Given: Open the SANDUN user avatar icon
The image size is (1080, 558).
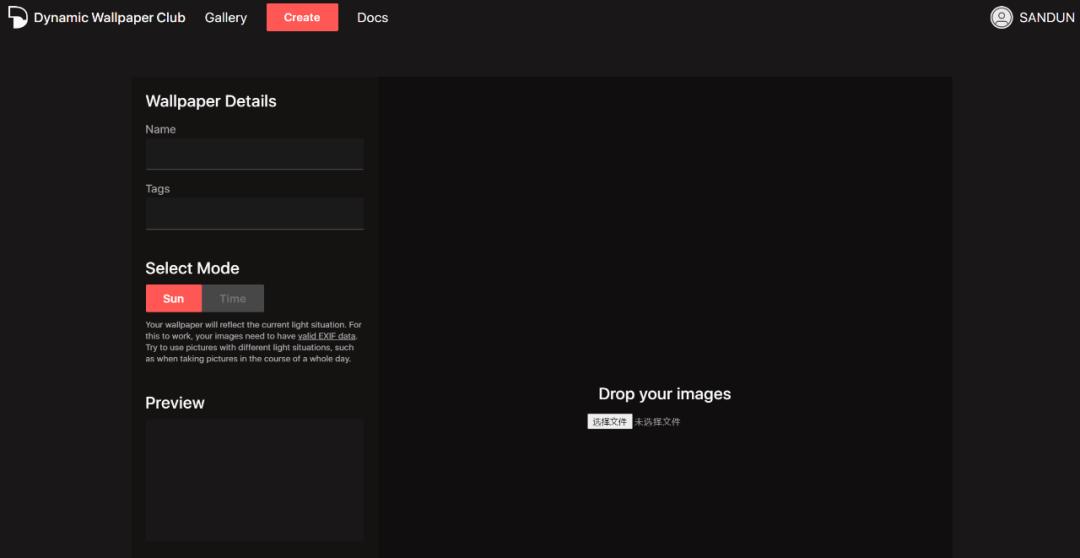Looking at the screenshot, I should click(1001, 17).
